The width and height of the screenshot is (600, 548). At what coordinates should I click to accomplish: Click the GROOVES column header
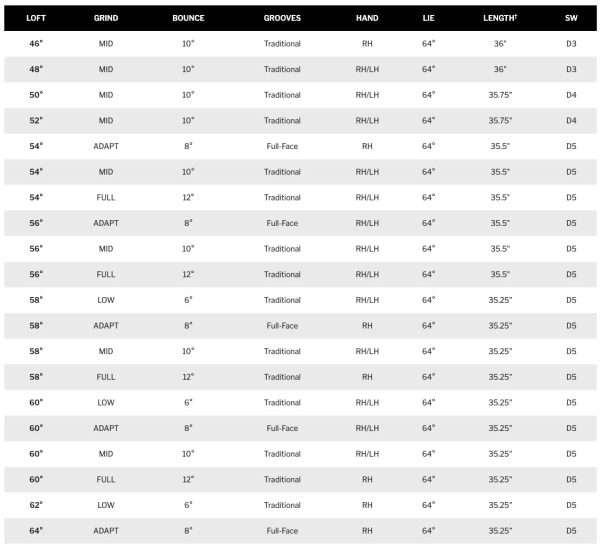pyautogui.click(x=282, y=18)
